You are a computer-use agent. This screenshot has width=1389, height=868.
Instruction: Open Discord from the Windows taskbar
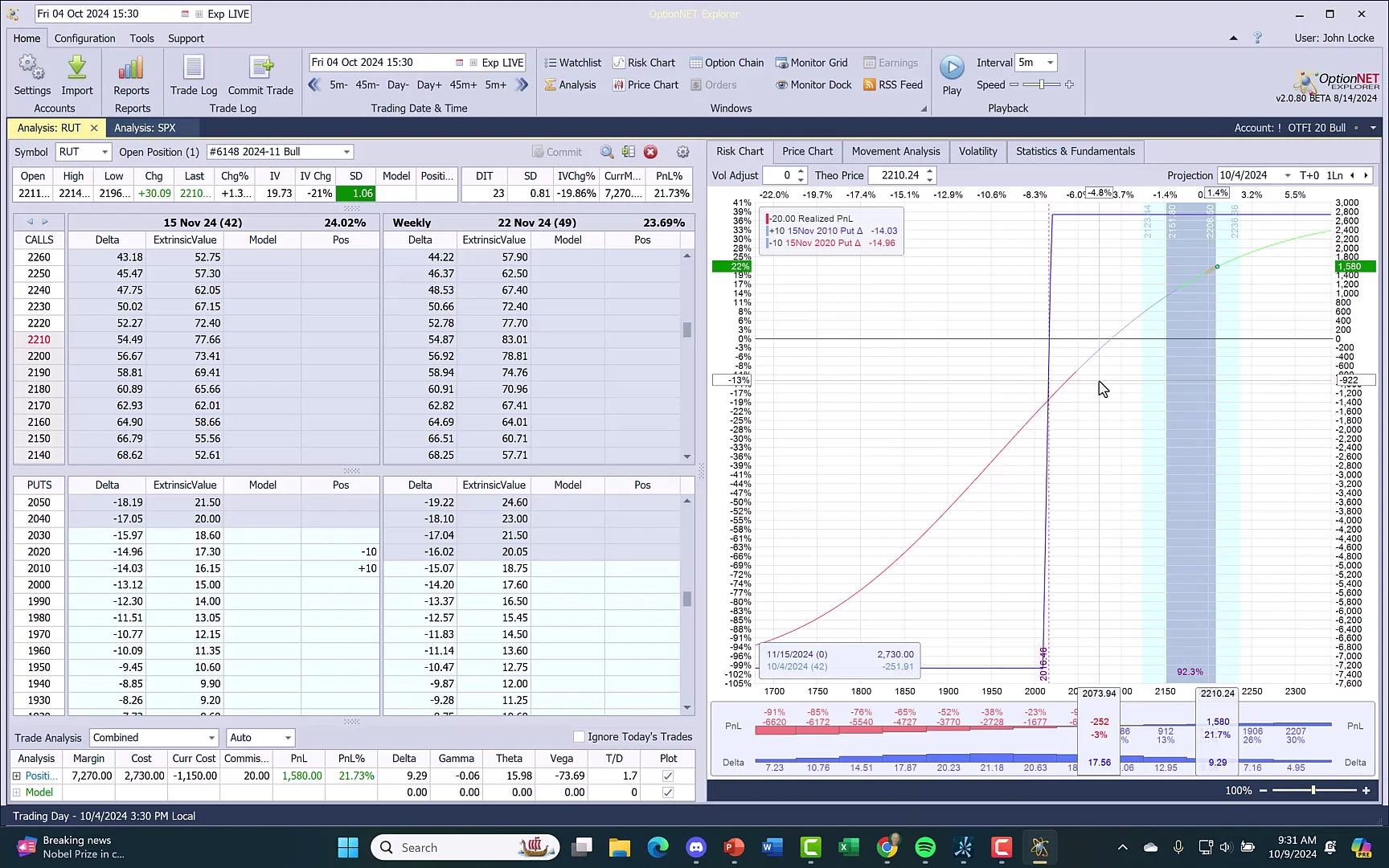696,847
